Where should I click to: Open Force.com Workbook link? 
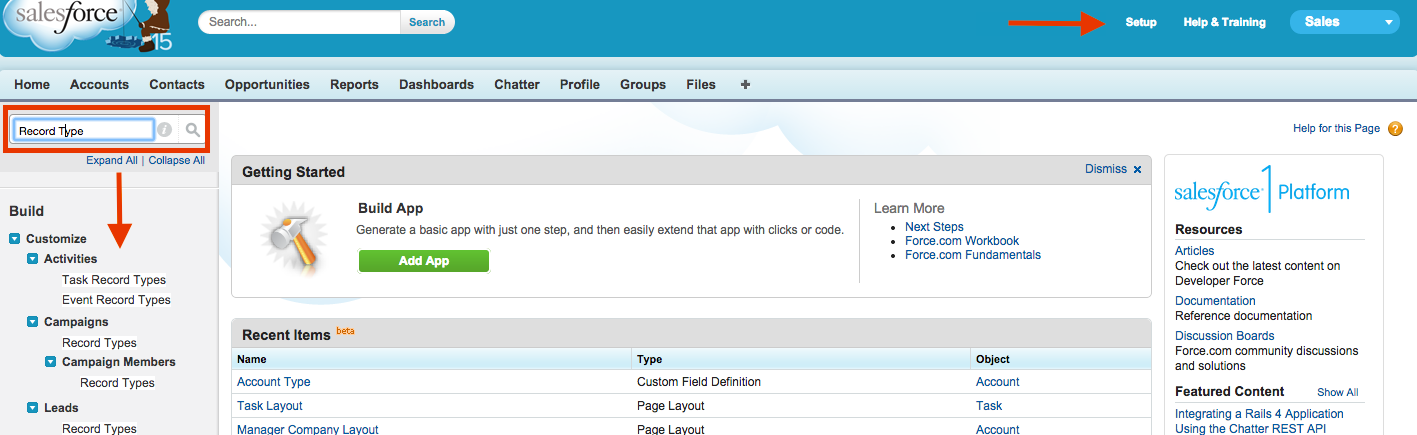click(962, 241)
